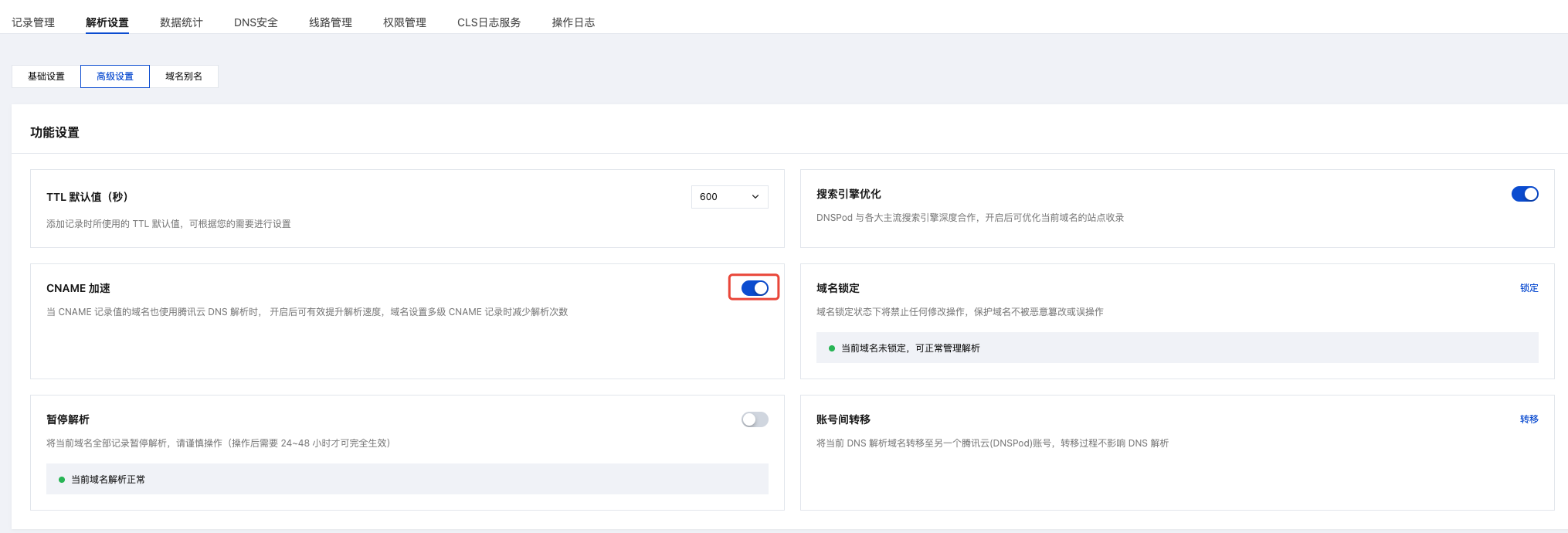Click the 当前域名未锁定，可正常管理解析 status text

click(x=911, y=348)
